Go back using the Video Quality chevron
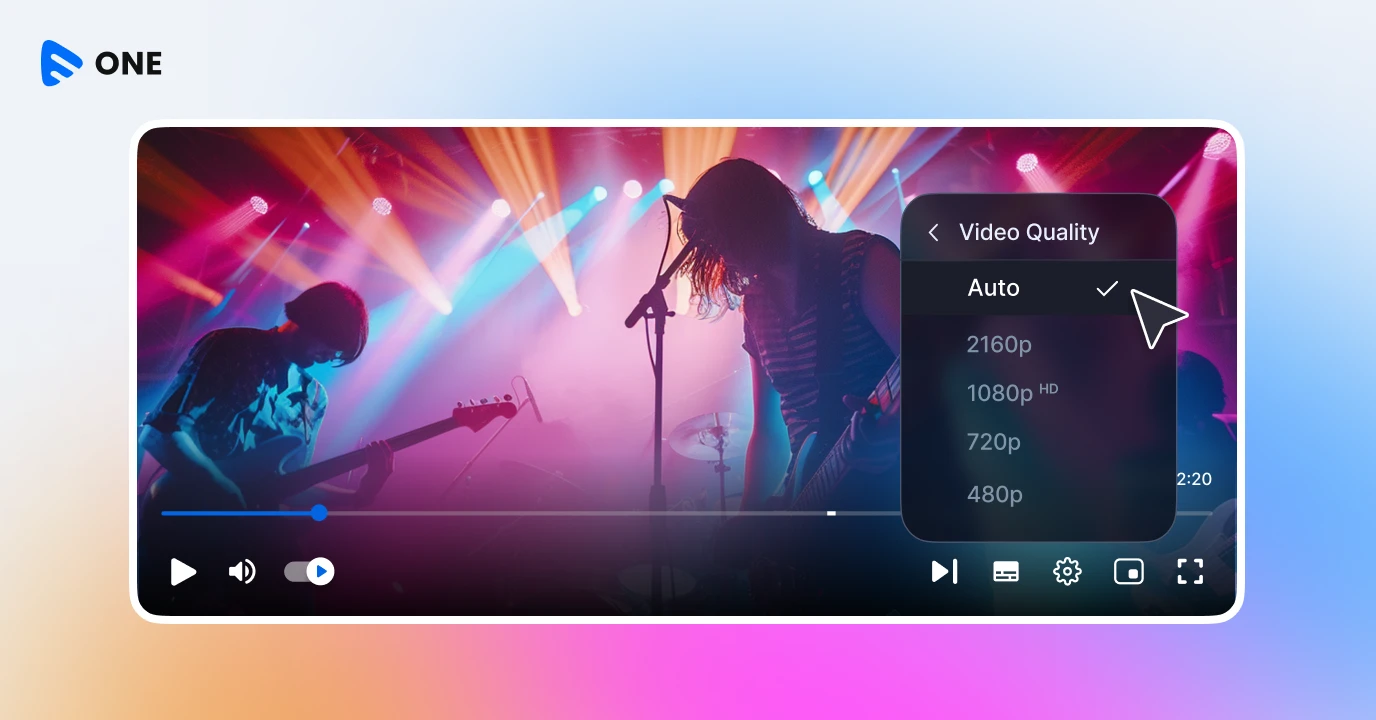 coord(933,233)
